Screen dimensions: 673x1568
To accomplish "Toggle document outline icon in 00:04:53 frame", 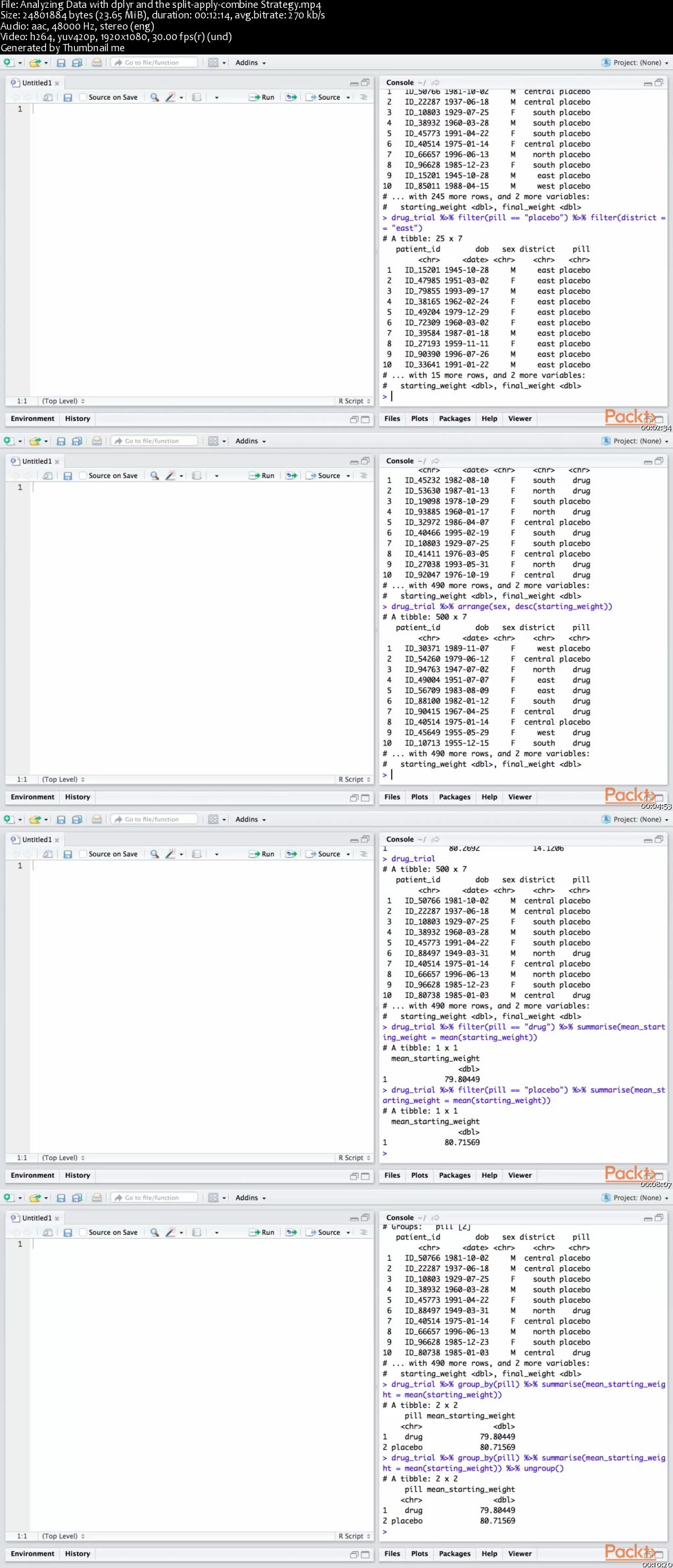I will pyautogui.click(x=363, y=476).
